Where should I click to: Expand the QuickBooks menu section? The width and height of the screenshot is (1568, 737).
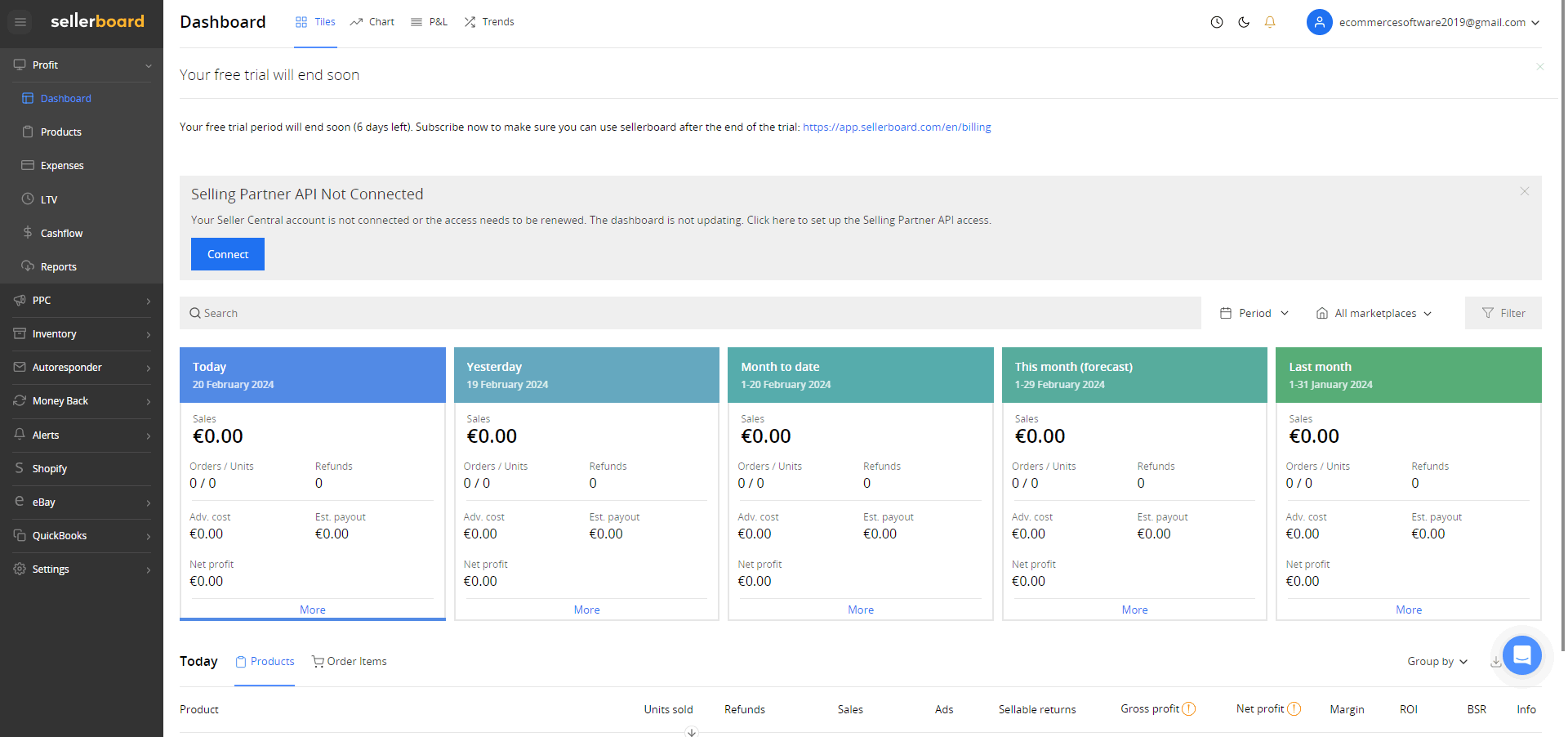[x=82, y=535]
